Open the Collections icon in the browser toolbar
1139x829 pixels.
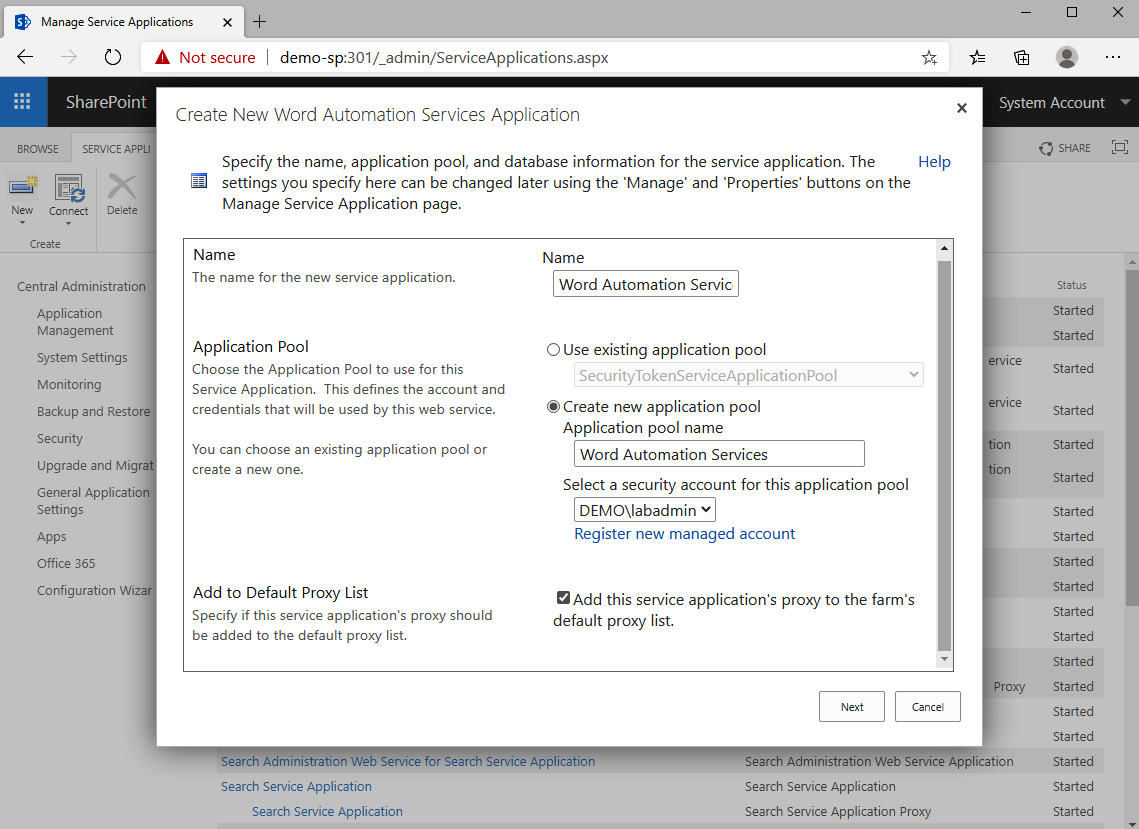click(x=1021, y=57)
